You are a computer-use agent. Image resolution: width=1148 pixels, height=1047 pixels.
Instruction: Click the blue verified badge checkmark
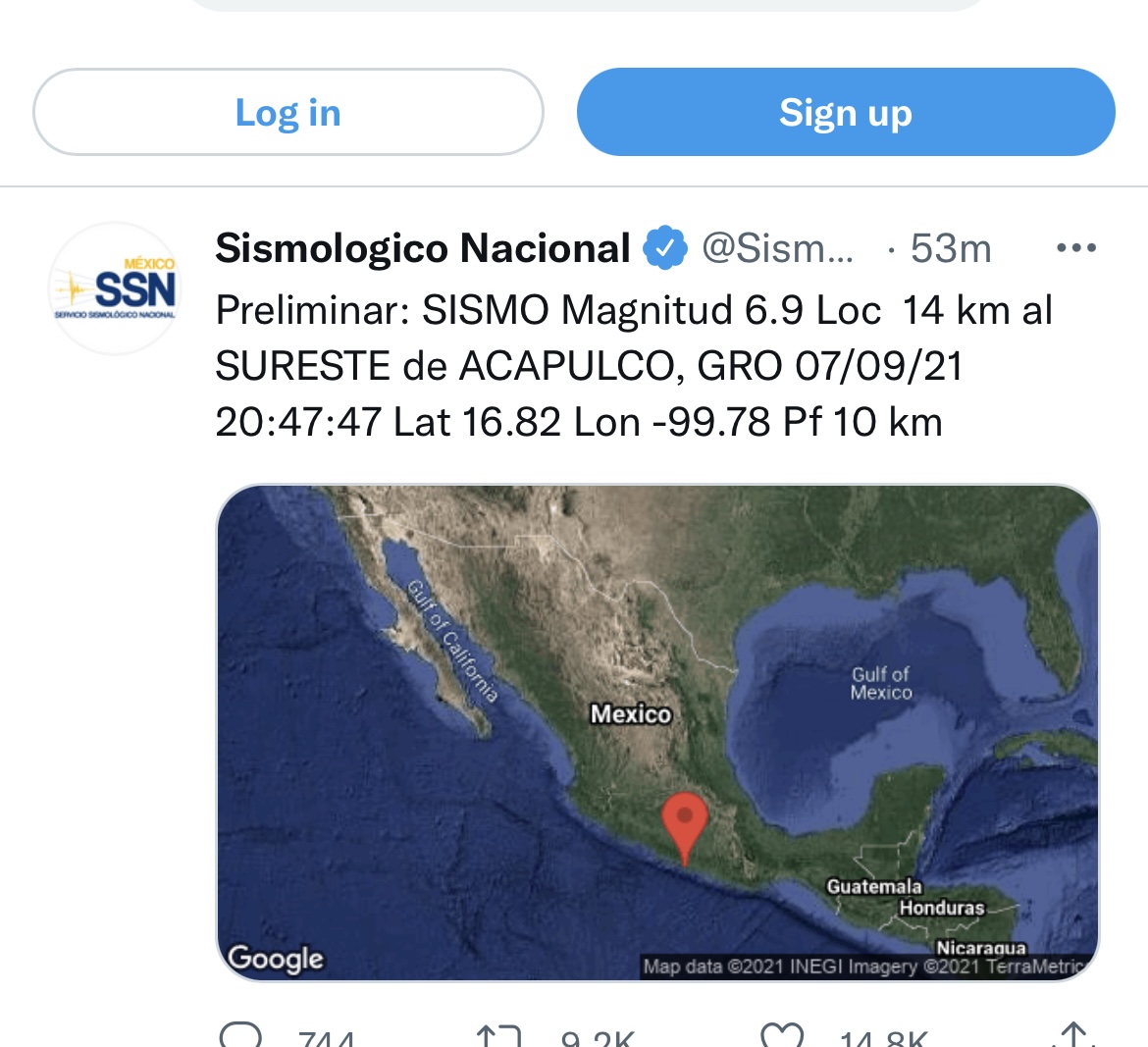[x=665, y=248]
